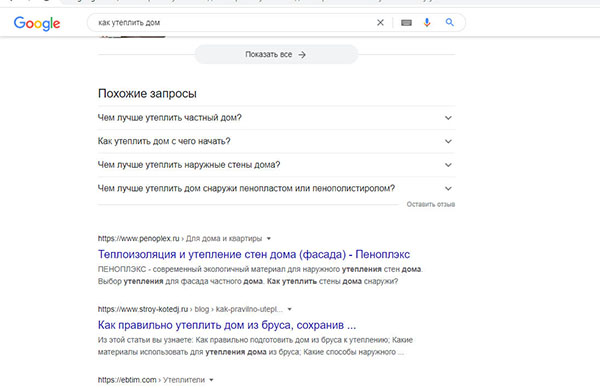Open dropdown arrow next to ebtim.com URL
Viewport: 600px width, 388px height.
[211, 380]
